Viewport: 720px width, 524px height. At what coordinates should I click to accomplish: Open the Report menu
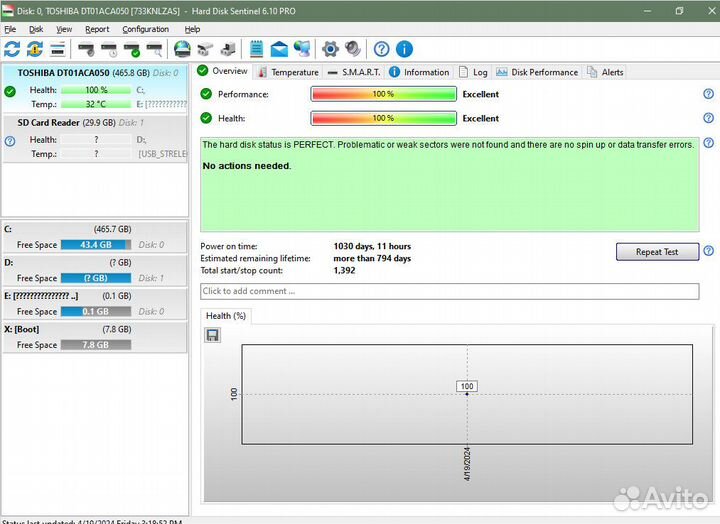coord(97,29)
